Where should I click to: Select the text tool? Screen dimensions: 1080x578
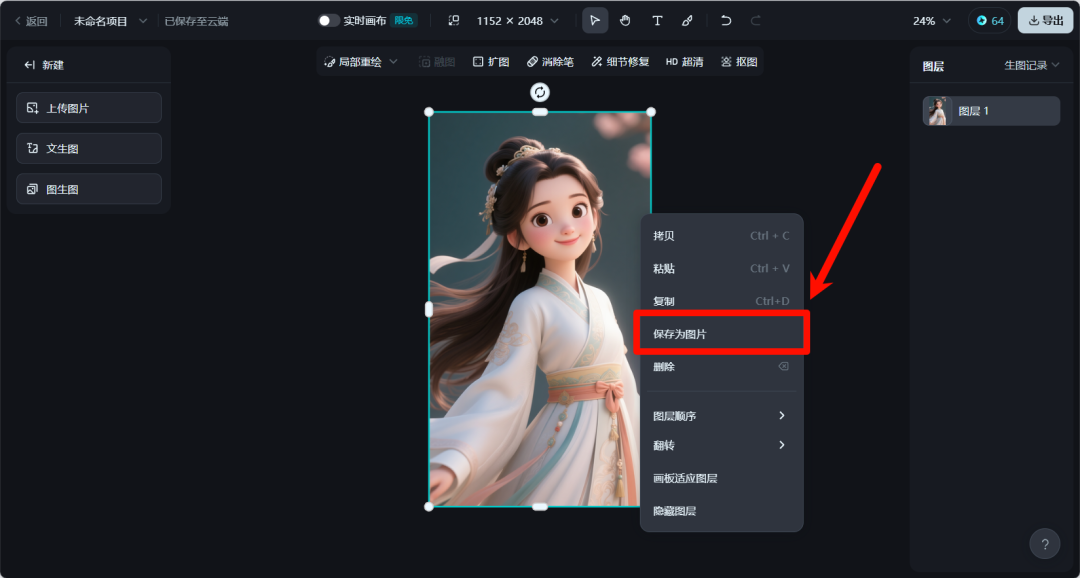pos(657,21)
